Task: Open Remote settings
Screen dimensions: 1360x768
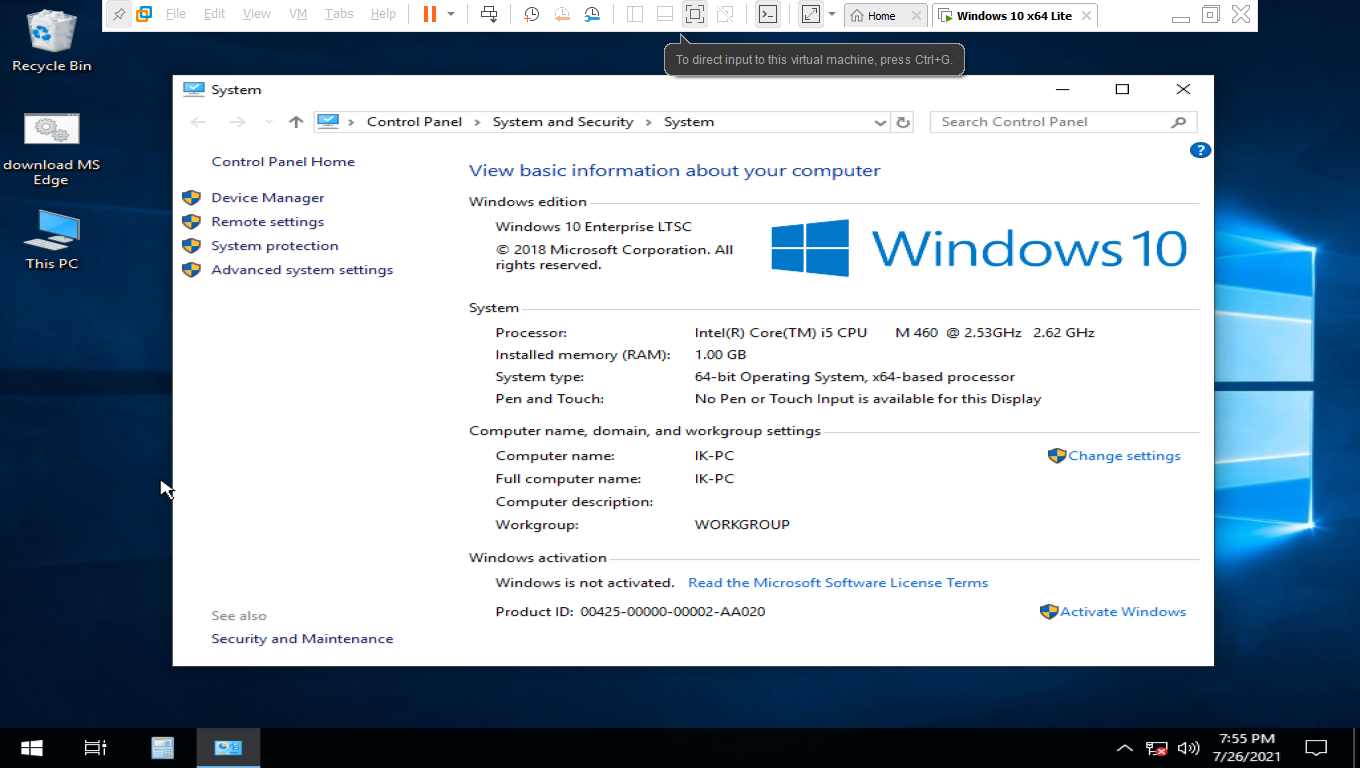Action: (267, 222)
